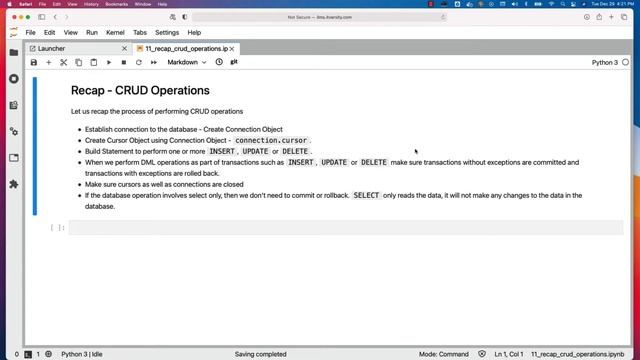Click the SELECT code text in last bullet
Image resolution: width=640 pixels, height=360 pixels.
[x=366, y=196]
